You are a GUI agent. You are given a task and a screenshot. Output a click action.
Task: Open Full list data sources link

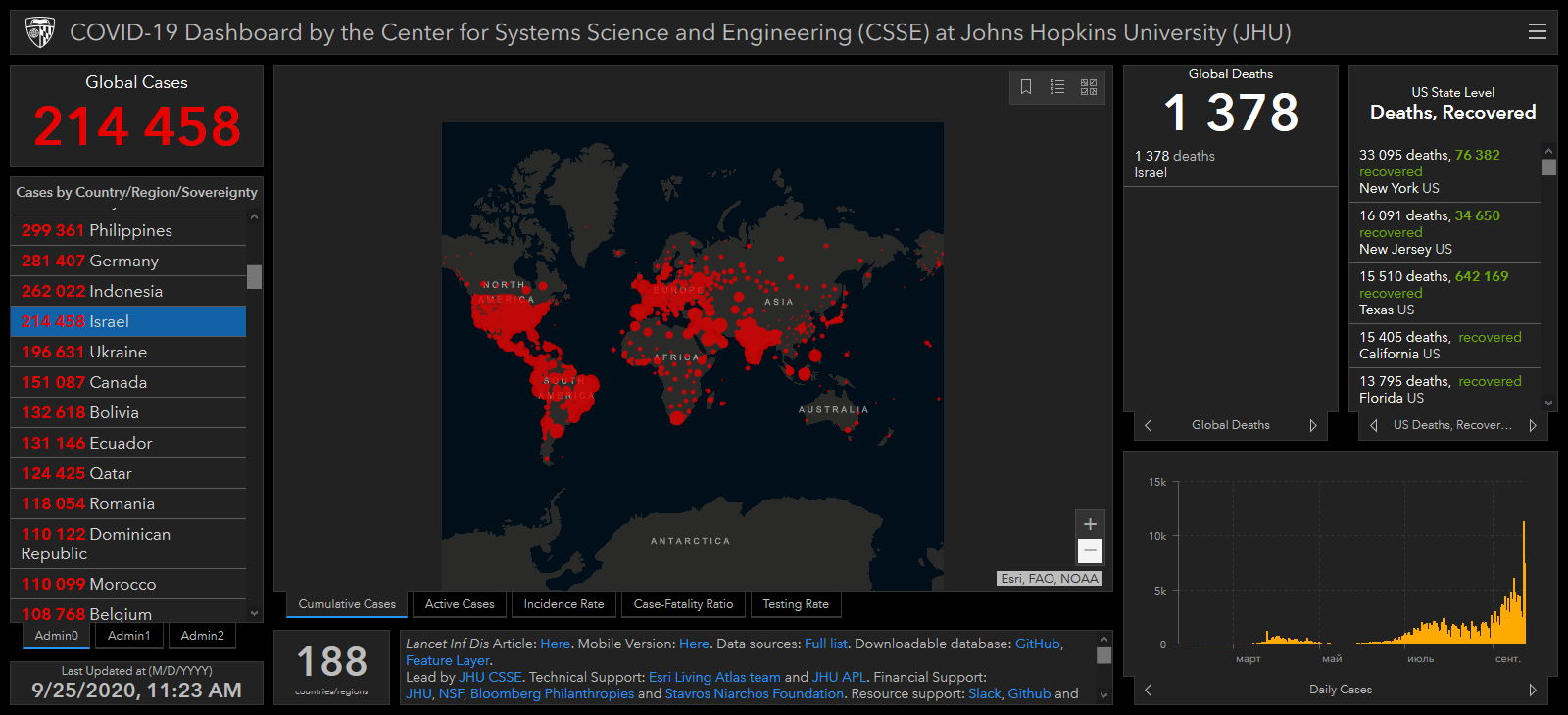[825, 643]
